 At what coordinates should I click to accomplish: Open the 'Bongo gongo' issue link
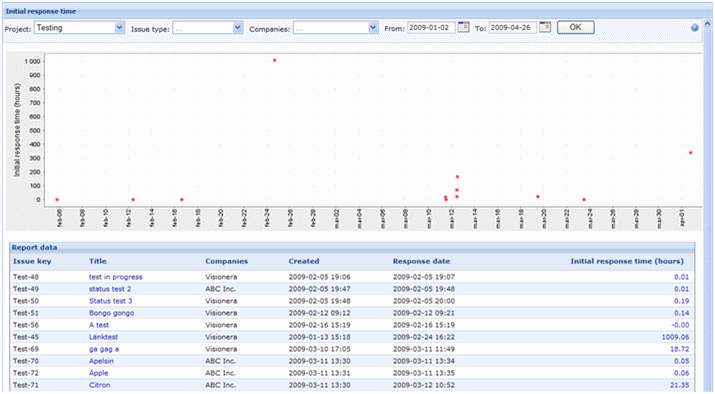point(111,313)
